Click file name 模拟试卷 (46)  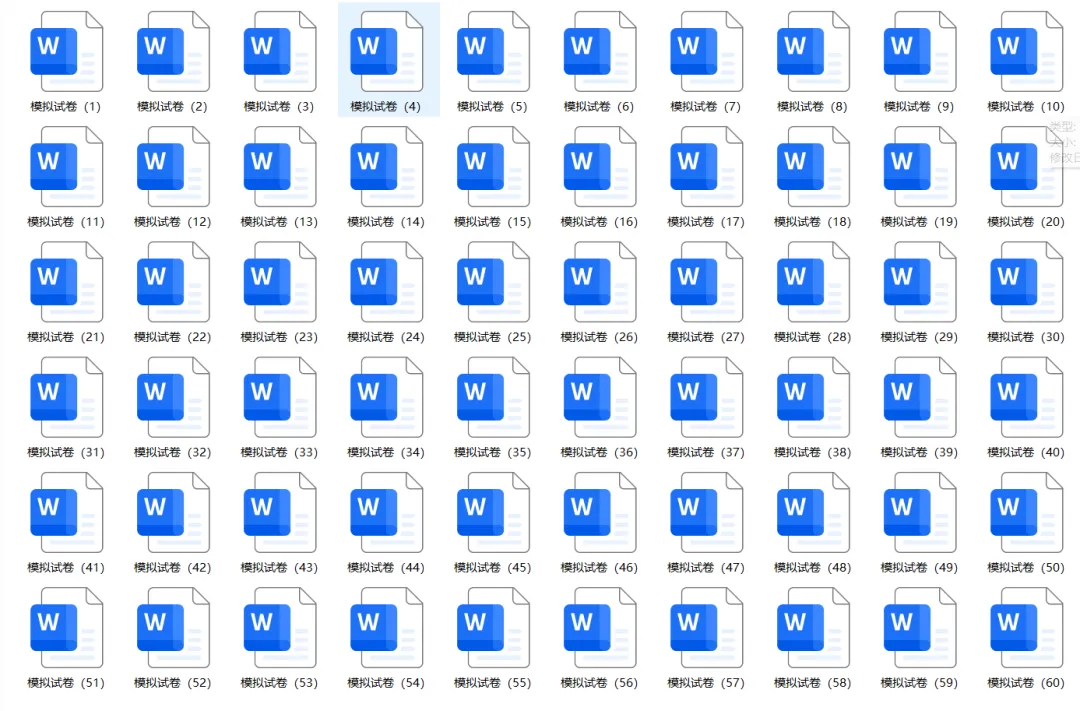coord(599,568)
